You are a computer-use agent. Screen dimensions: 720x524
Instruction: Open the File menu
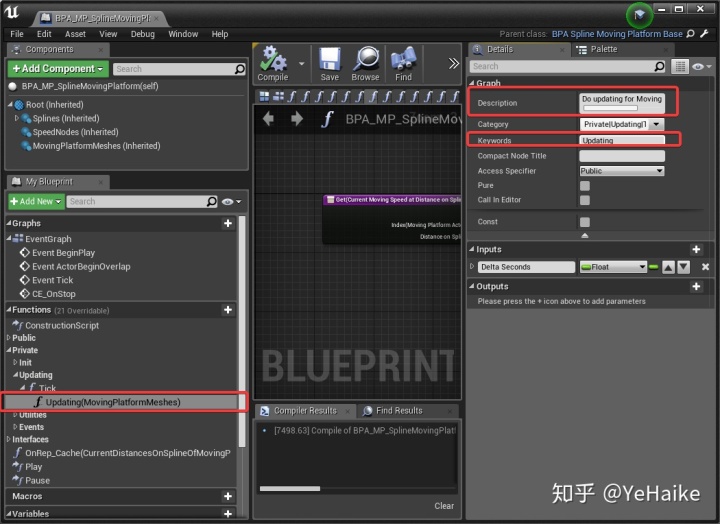(17, 34)
